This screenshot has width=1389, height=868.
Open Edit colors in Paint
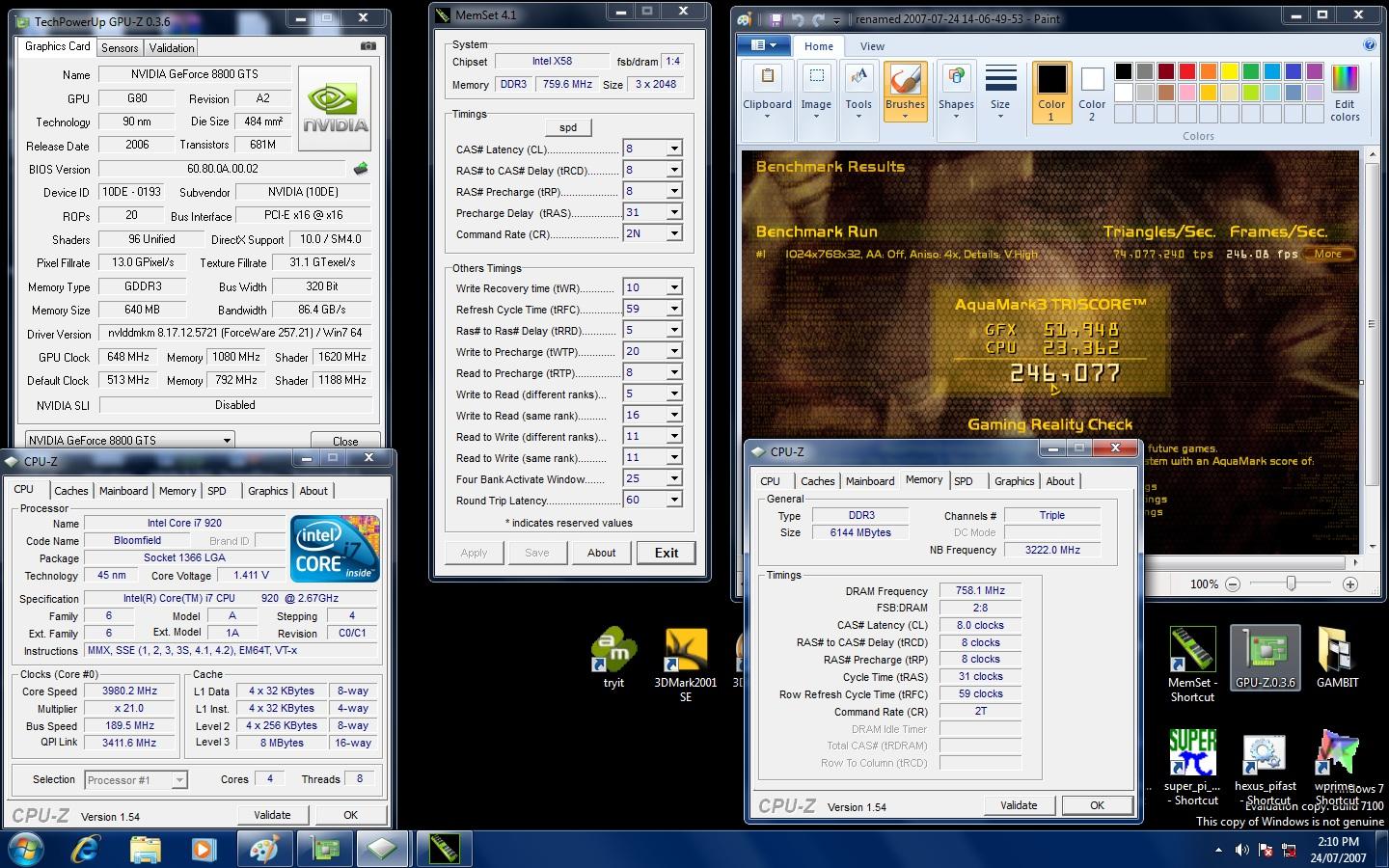[1345, 93]
